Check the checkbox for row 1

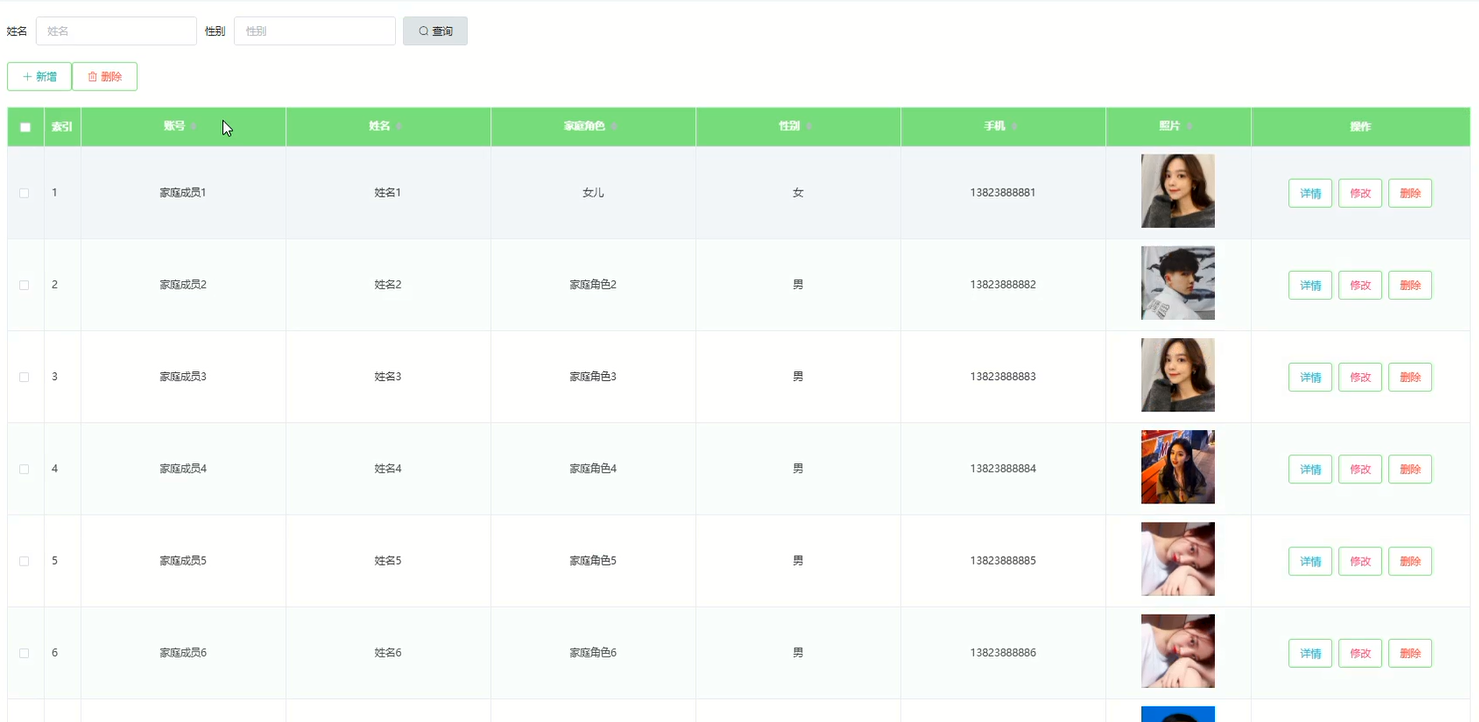(24, 192)
